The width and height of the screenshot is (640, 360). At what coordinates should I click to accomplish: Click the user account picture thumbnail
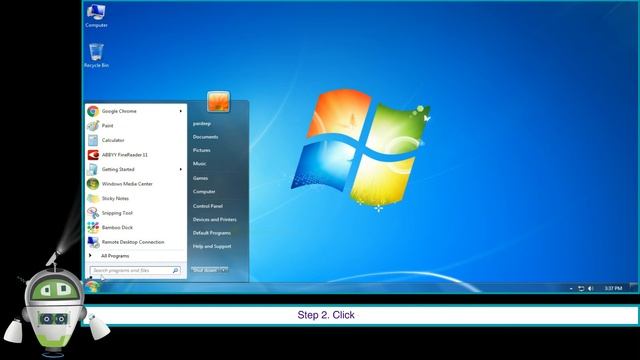[218, 102]
